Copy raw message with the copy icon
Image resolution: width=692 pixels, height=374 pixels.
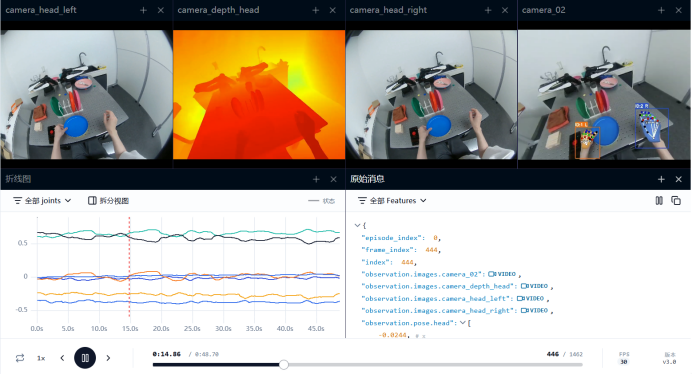[676, 200]
